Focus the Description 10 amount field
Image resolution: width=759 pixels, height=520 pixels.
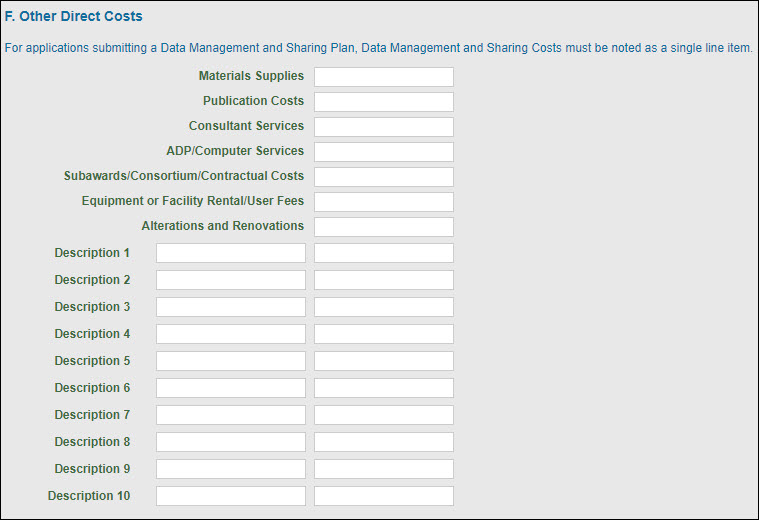coord(383,496)
